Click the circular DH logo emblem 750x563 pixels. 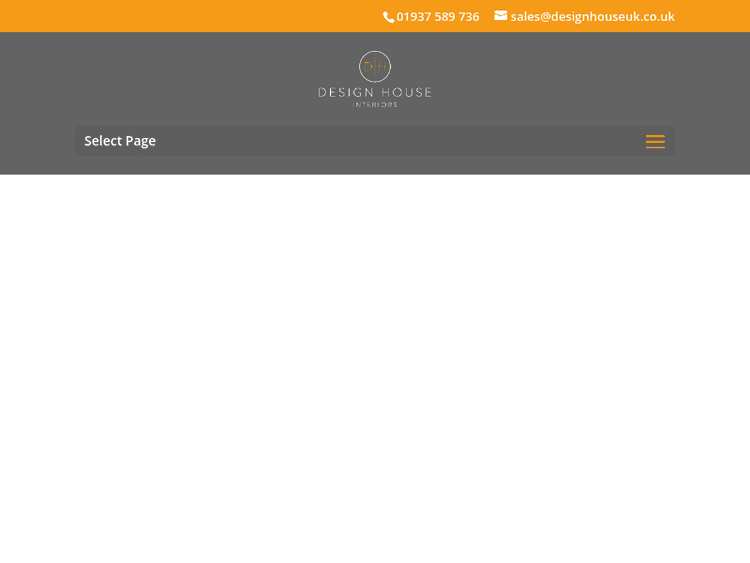[375, 67]
